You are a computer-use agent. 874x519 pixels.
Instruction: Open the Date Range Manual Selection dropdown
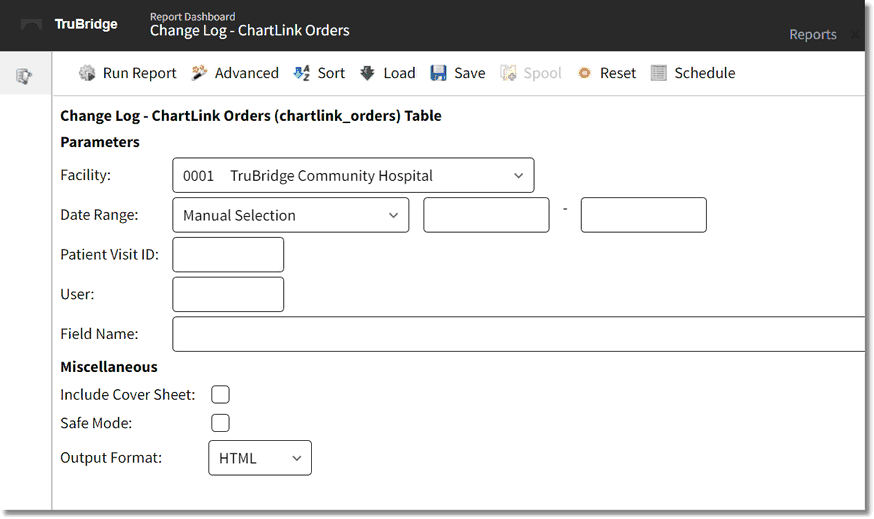290,215
